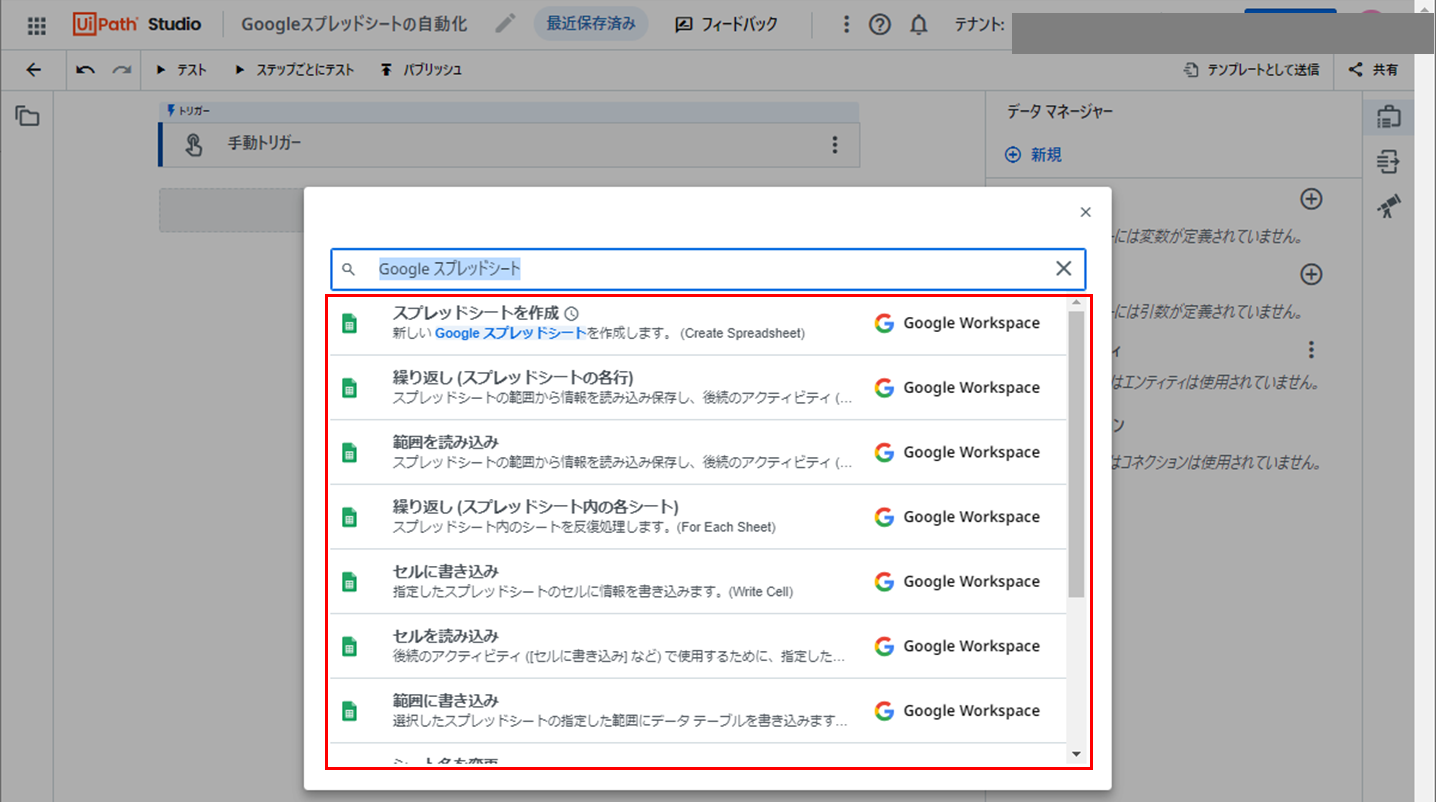Select the 手動トリガー trigger card
Screen dimensions: 1436x802
point(509,144)
